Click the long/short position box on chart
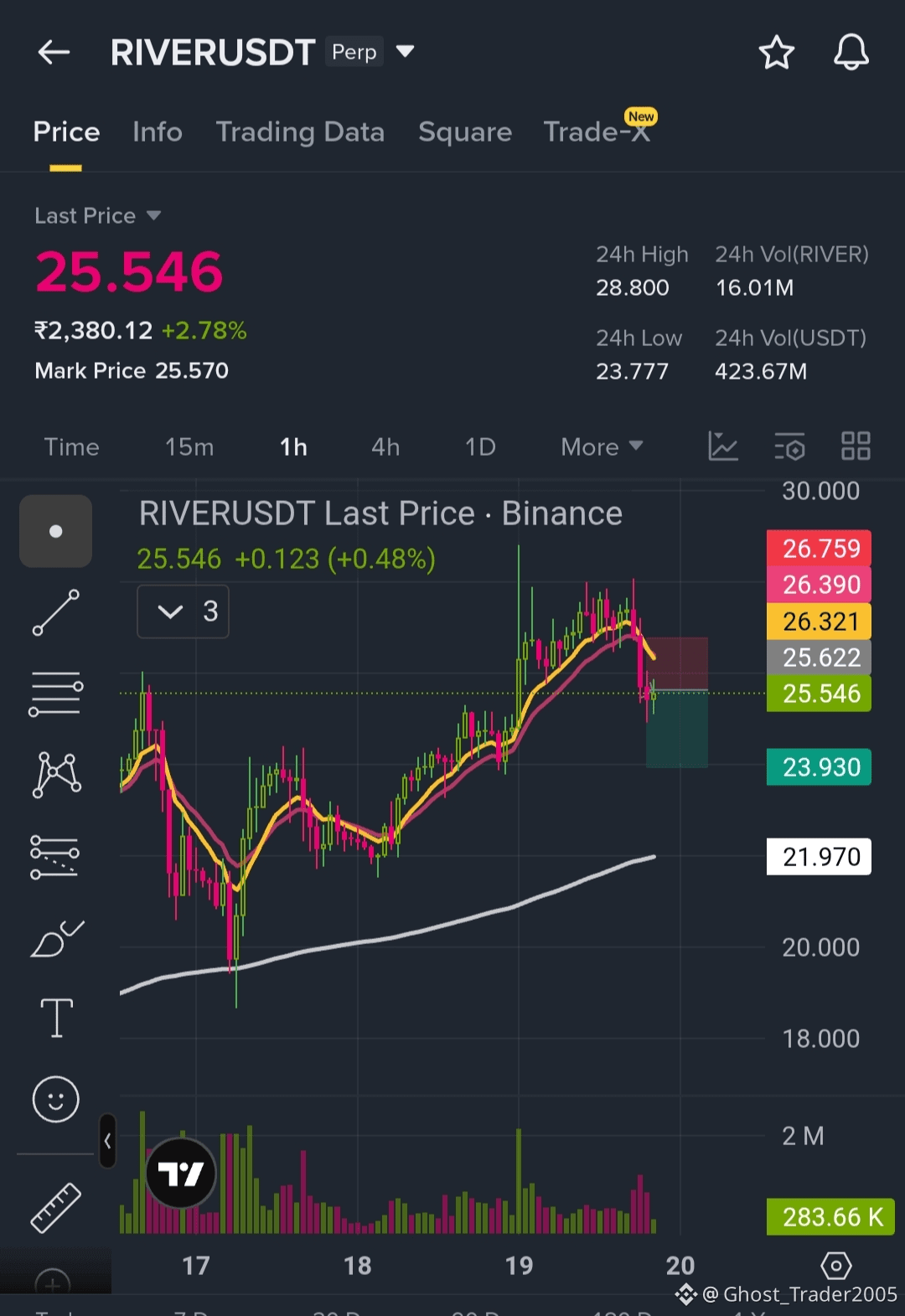This screenshot has height=1316, width=905. point(677,702)
